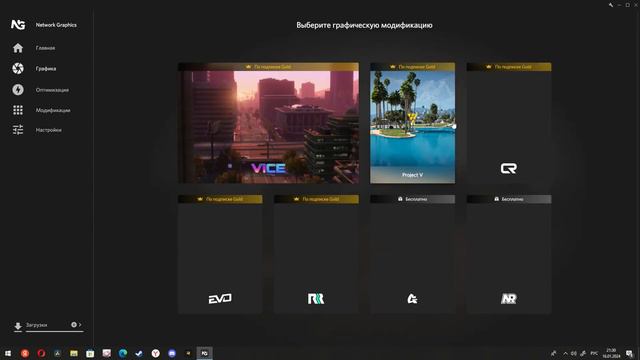
Task: Open Microsoft Edge from the taskbar
Action: [123, 353]
